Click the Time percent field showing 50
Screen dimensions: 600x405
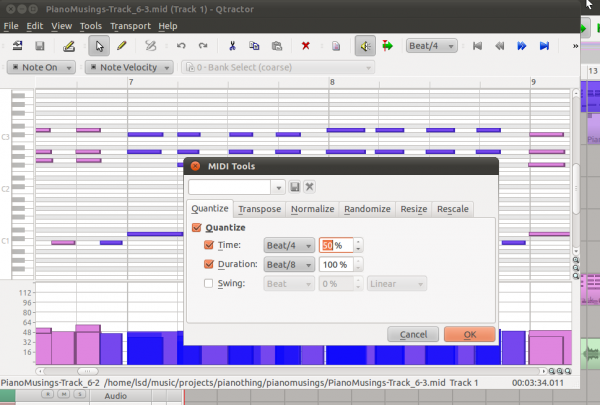tap(336, 245)
